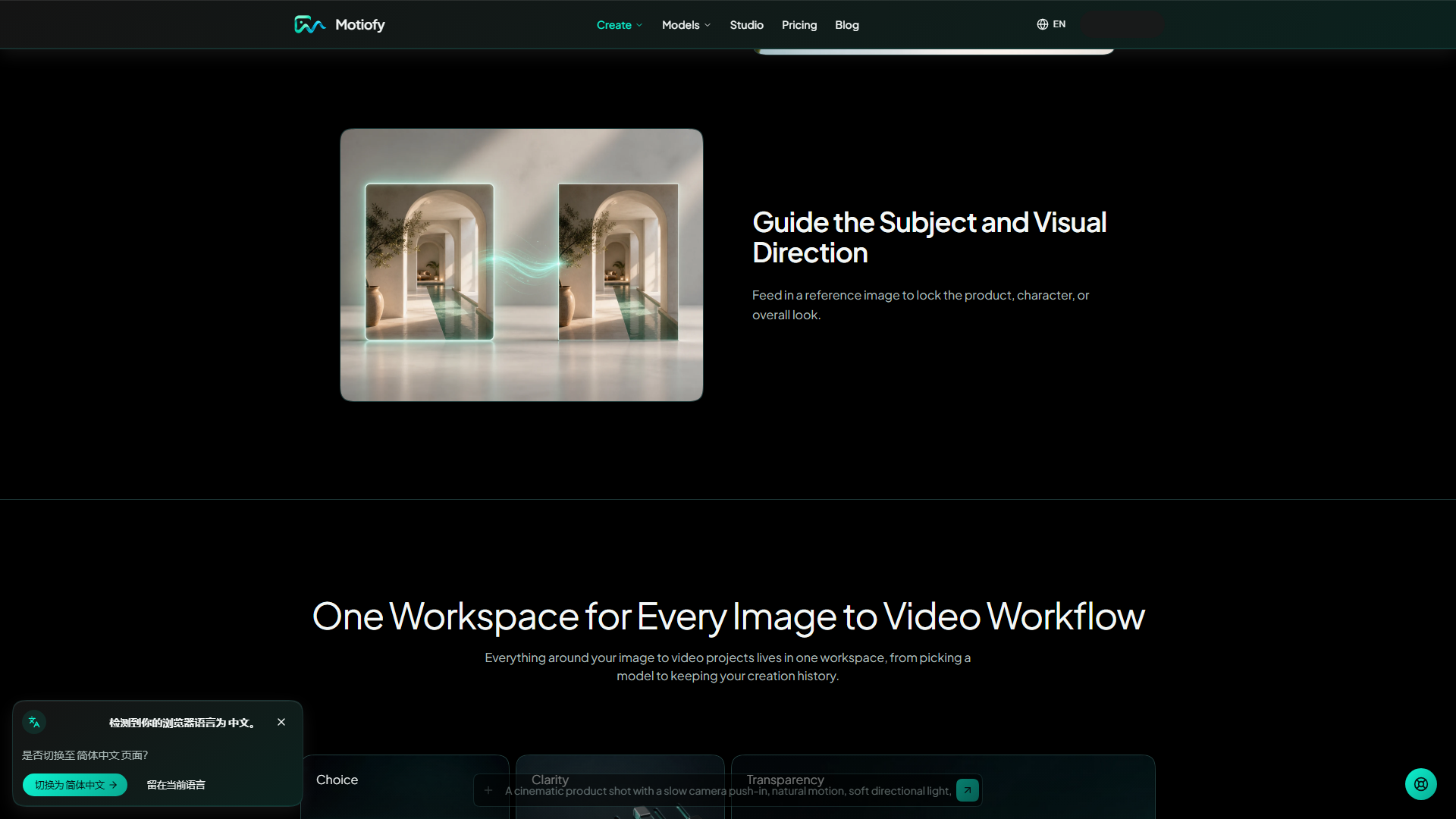Close the browser language detection popup
Screen dimensions: 1456x819
pos(281,722)
